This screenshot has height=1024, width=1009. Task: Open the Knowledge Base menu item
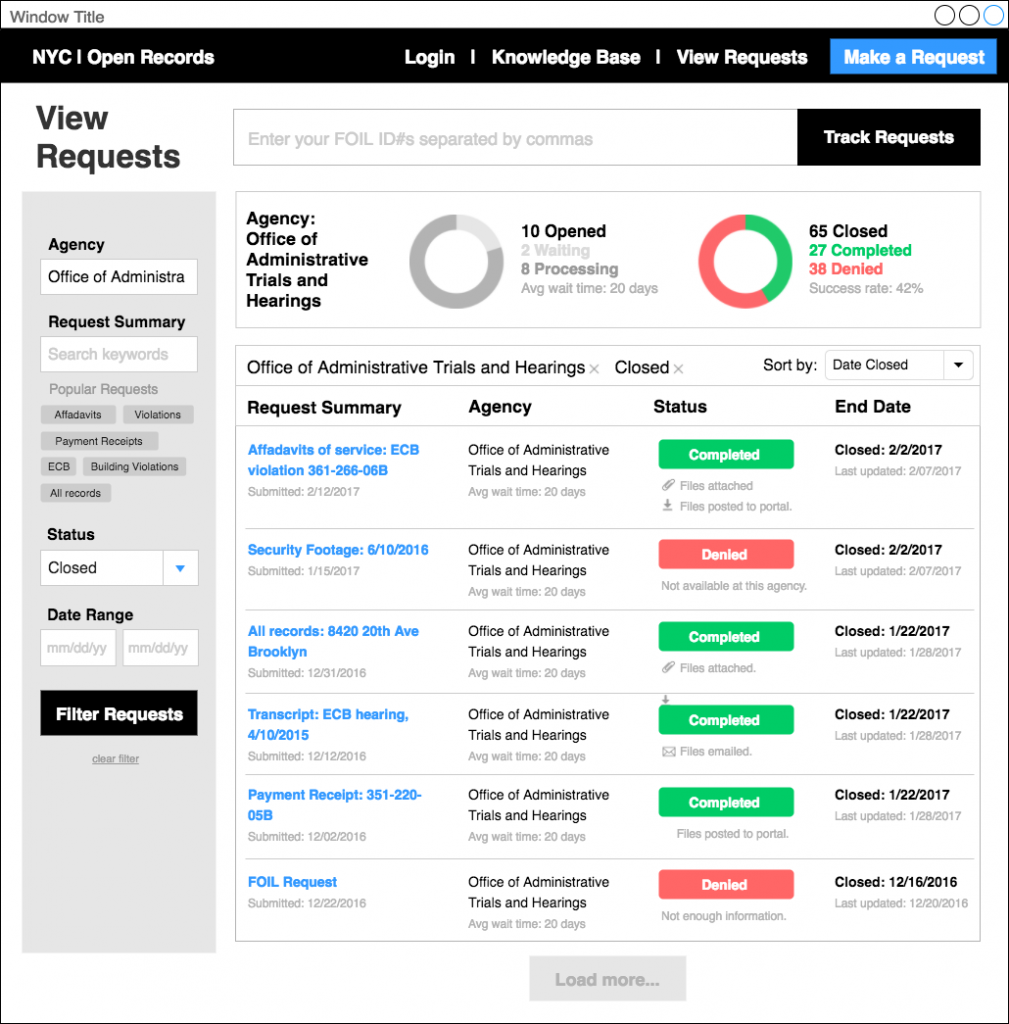point(565,57)
